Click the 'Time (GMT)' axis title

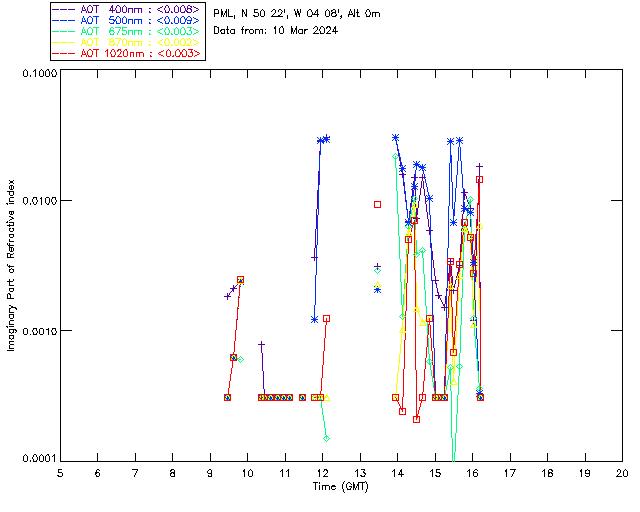[340, 487]
